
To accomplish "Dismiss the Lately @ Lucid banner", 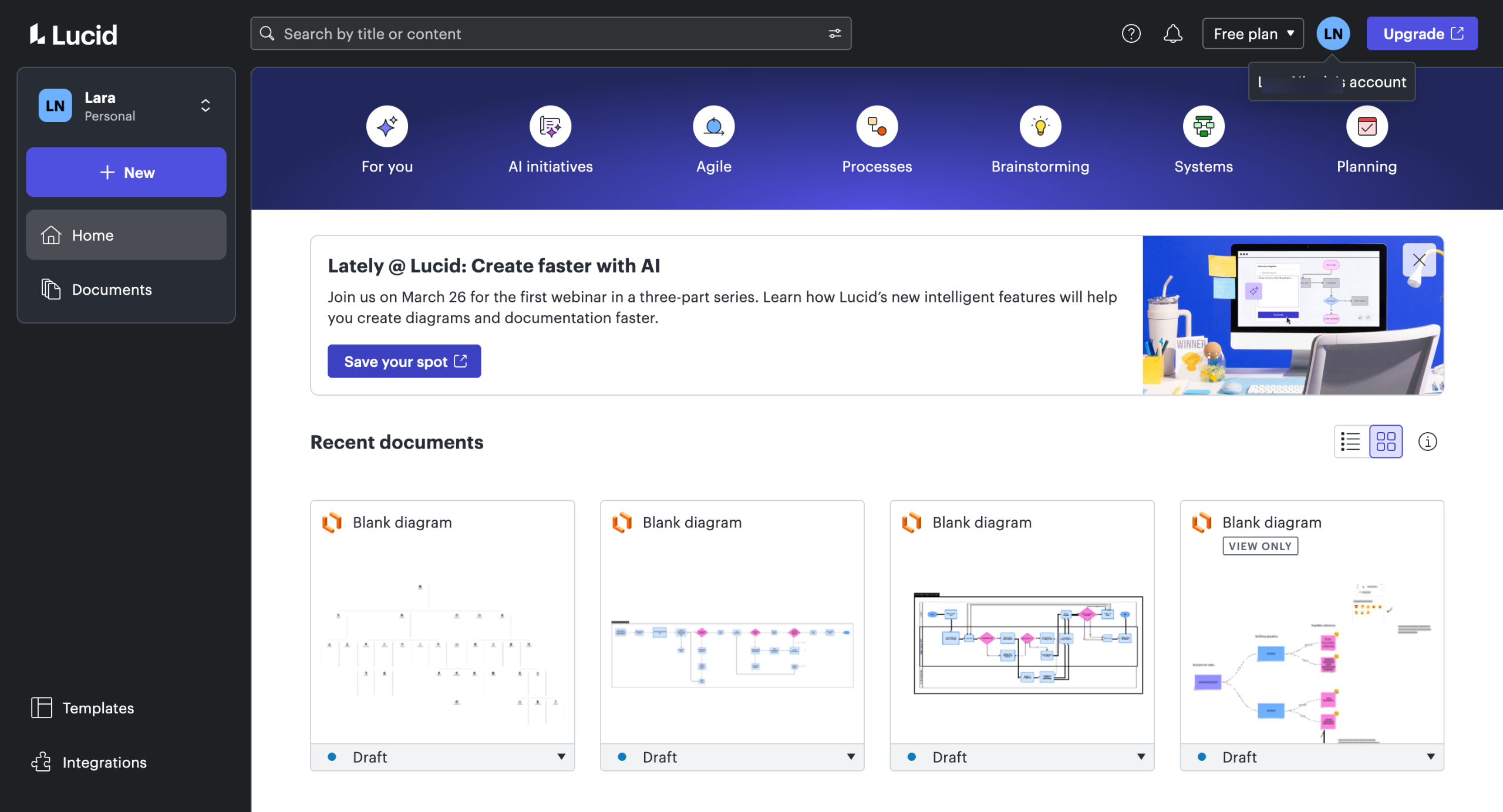I will (1419, 260).
